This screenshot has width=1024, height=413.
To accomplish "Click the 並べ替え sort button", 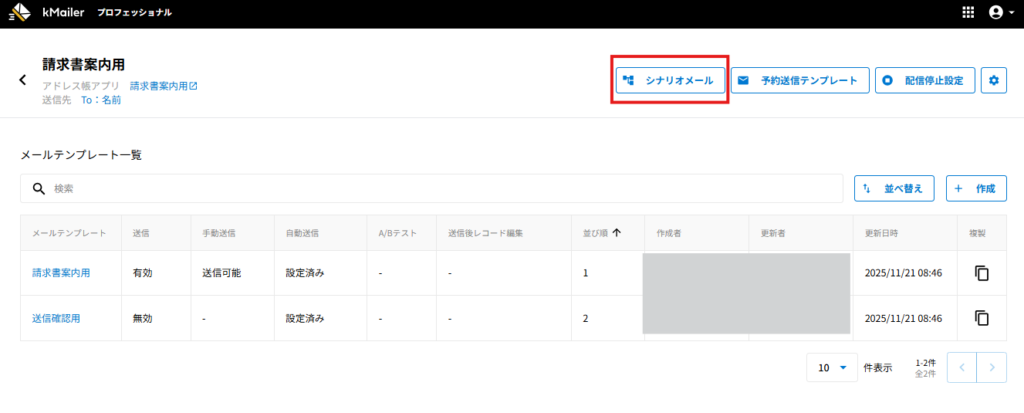I will click(895, 188).
